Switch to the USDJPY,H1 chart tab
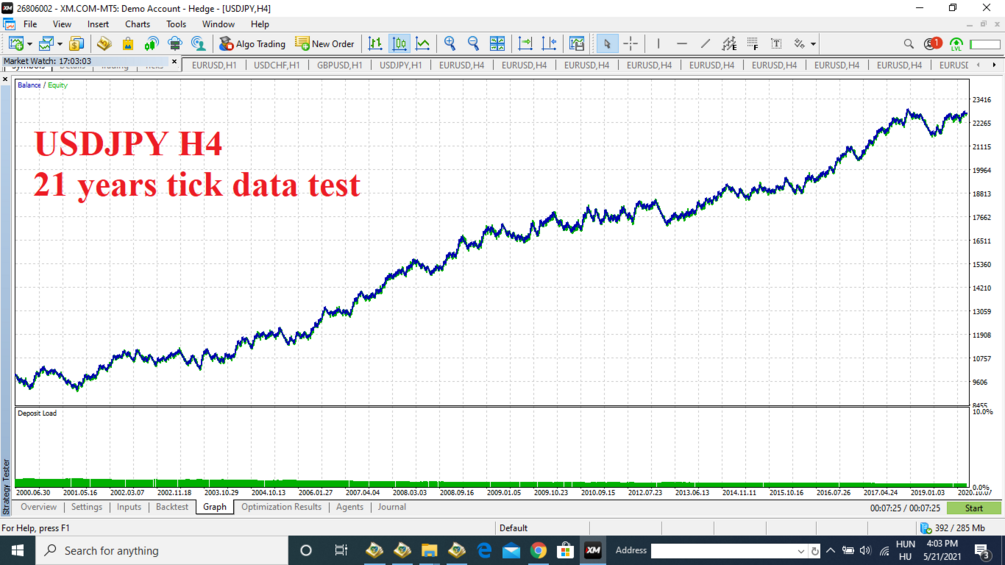This screenshot has height=565, width=1005. point(401,65)
